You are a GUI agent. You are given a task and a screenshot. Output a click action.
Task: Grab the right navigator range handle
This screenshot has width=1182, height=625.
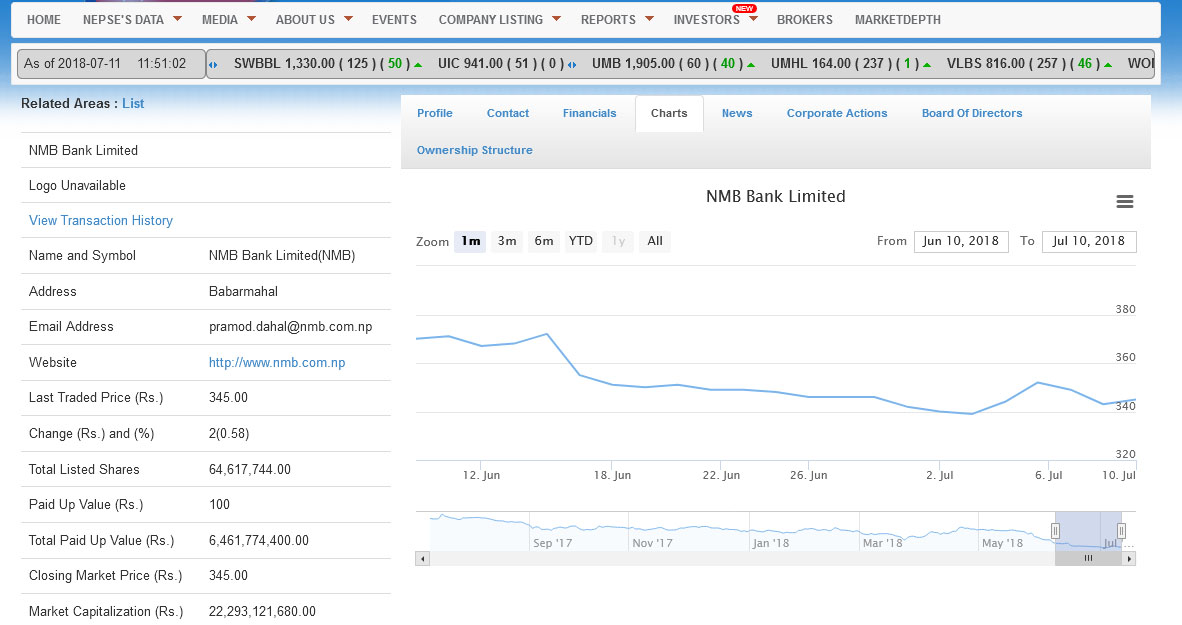[x=1121, y=531]
